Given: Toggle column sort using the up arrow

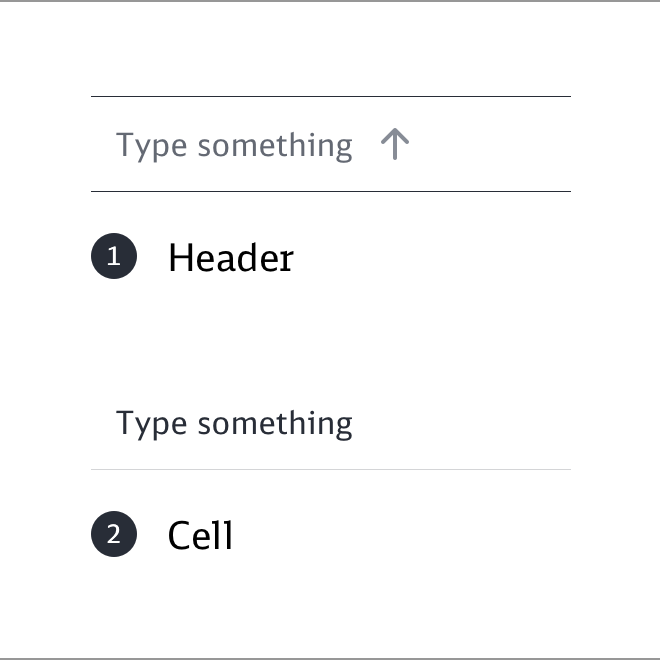Looking at the screenshot, I should point(395,145).
